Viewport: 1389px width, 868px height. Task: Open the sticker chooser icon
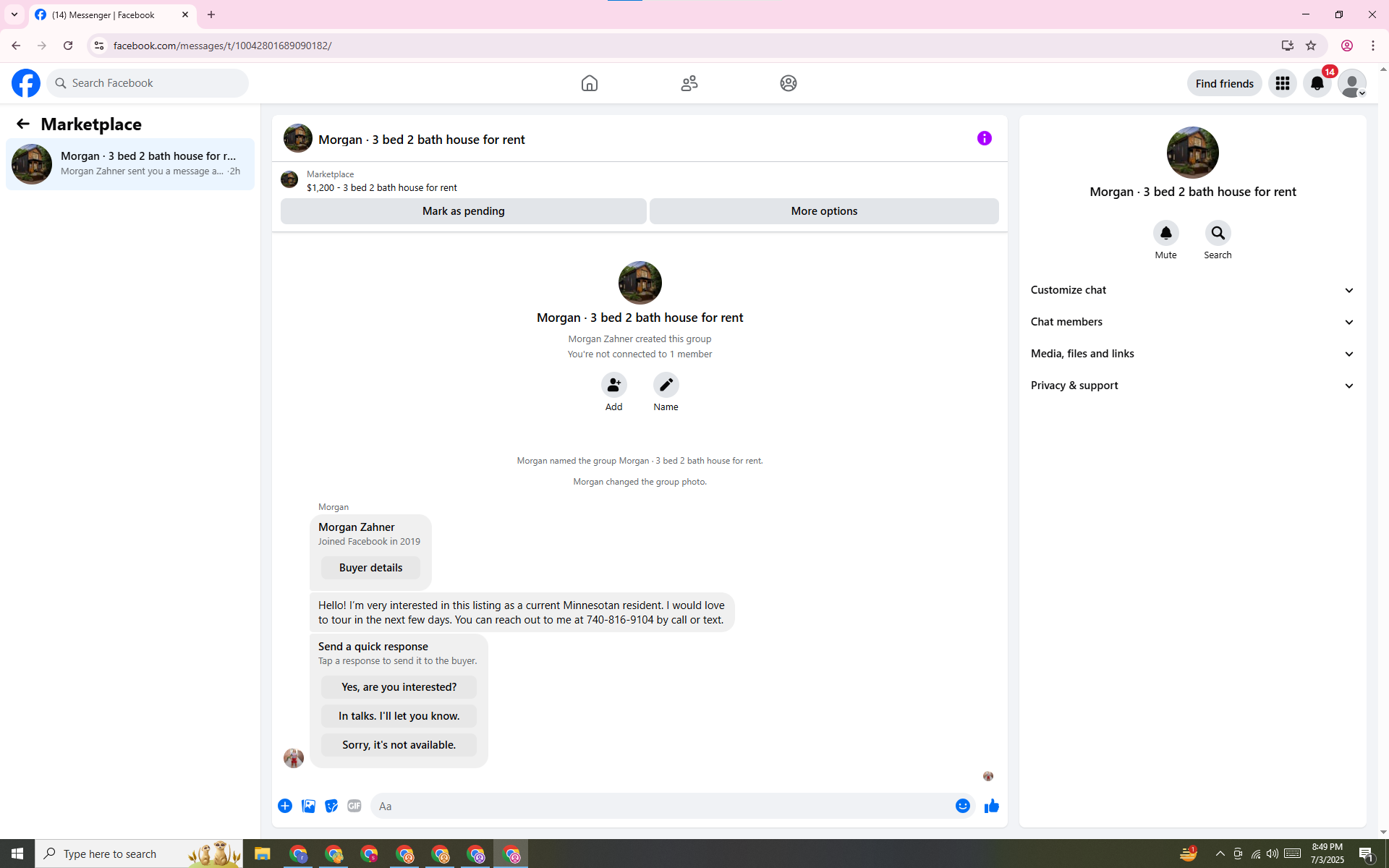[331, 806]
